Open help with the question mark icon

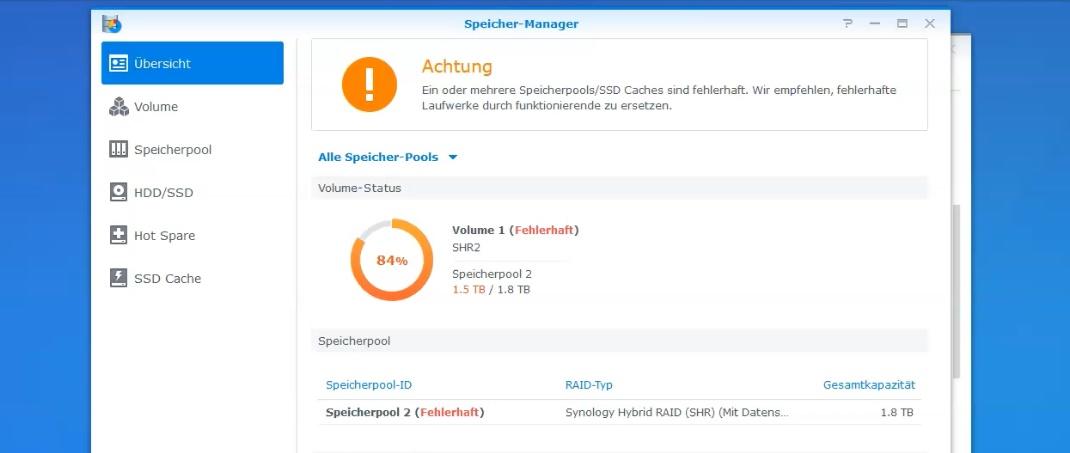tap(848, 24)
